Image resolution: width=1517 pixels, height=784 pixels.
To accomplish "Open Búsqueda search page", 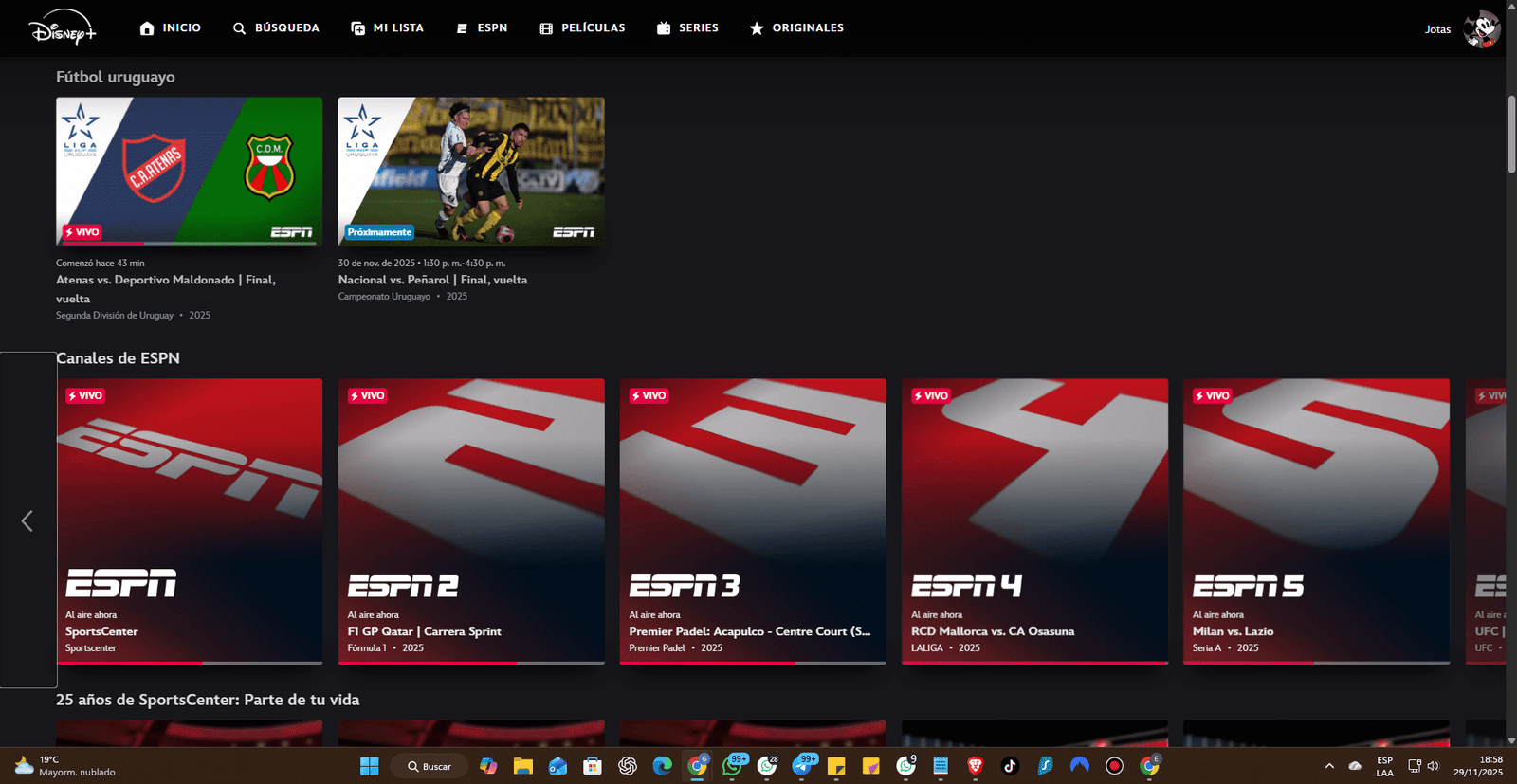I will 276,28.
